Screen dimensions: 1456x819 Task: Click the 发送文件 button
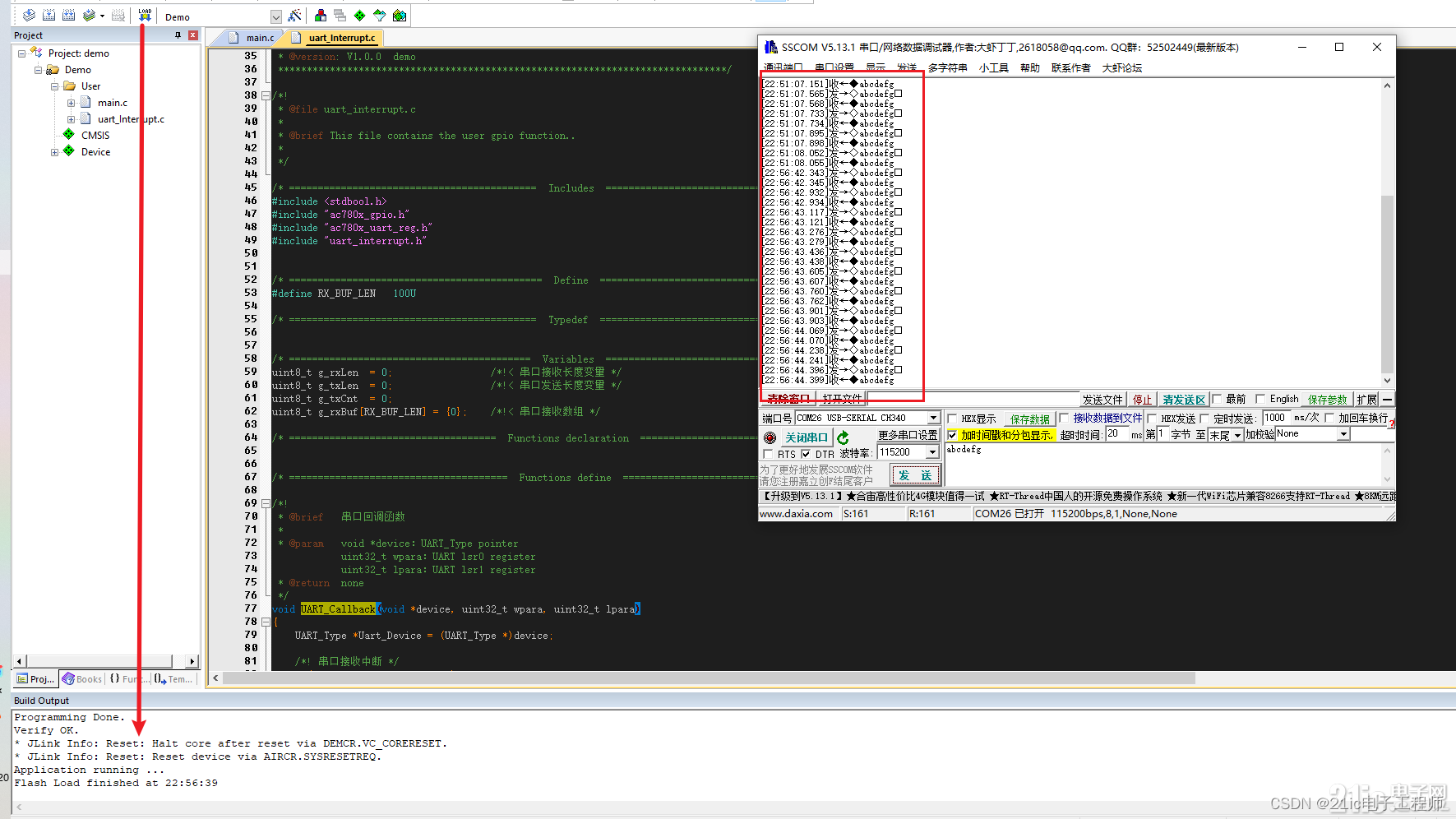point(1102,400)
